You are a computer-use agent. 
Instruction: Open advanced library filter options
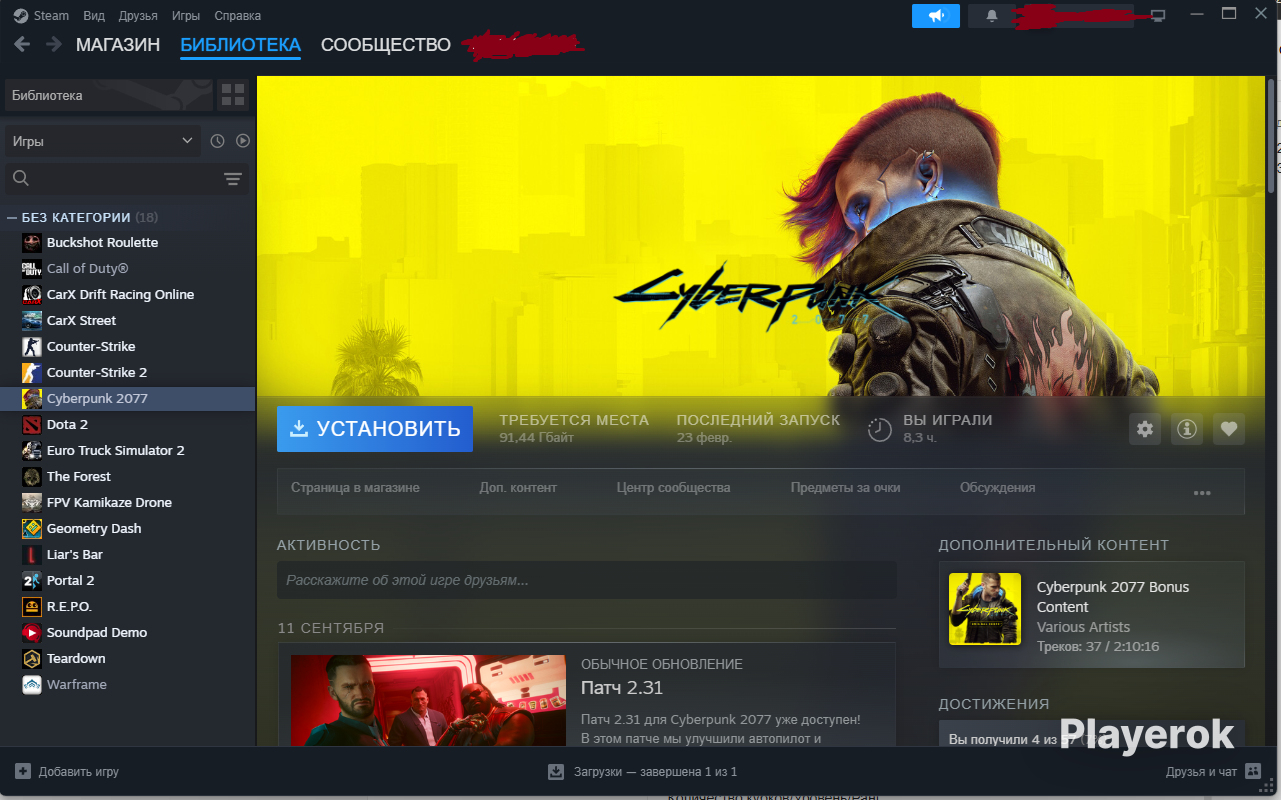pyautogui.click(x=233, y=179)
